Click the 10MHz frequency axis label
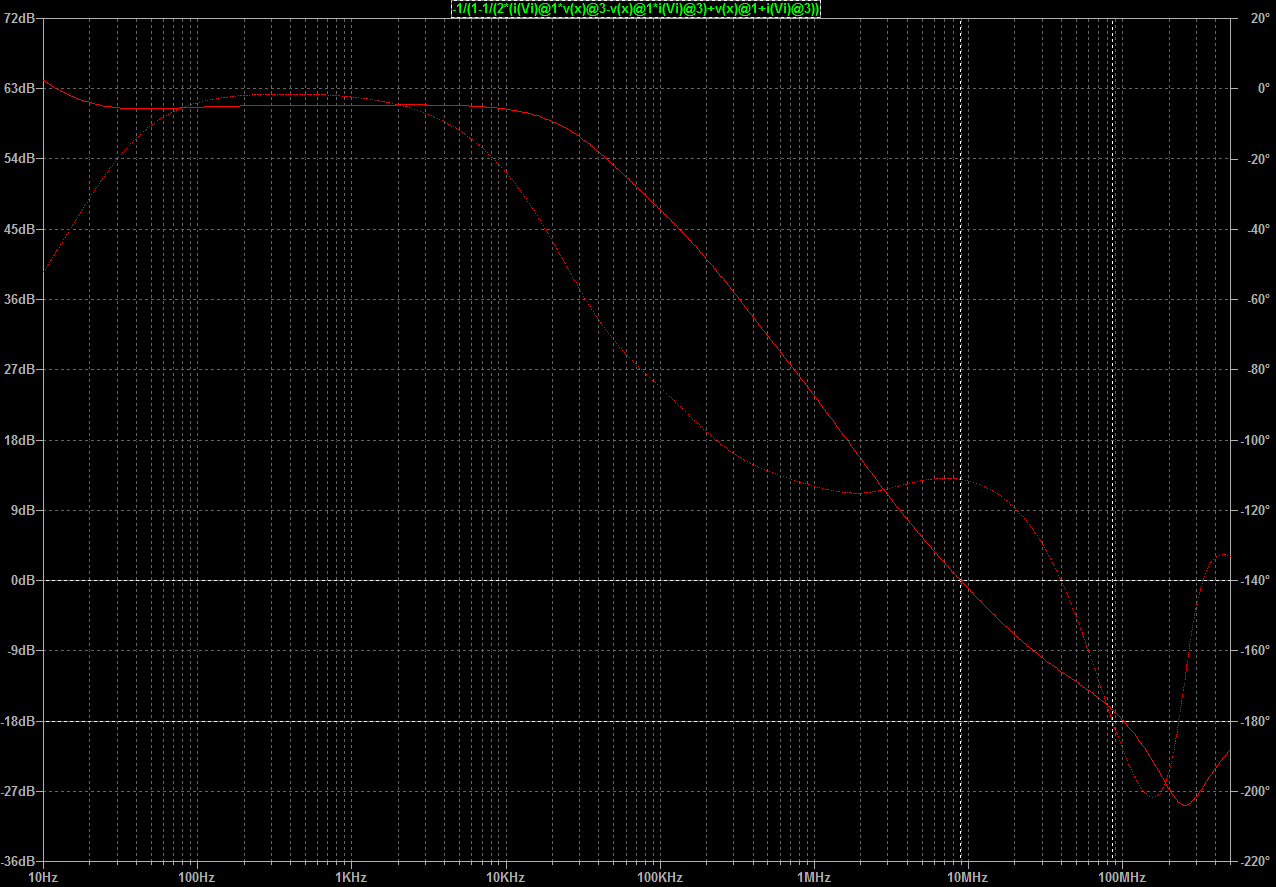The image size is (1276, 887). pos(967,877)
